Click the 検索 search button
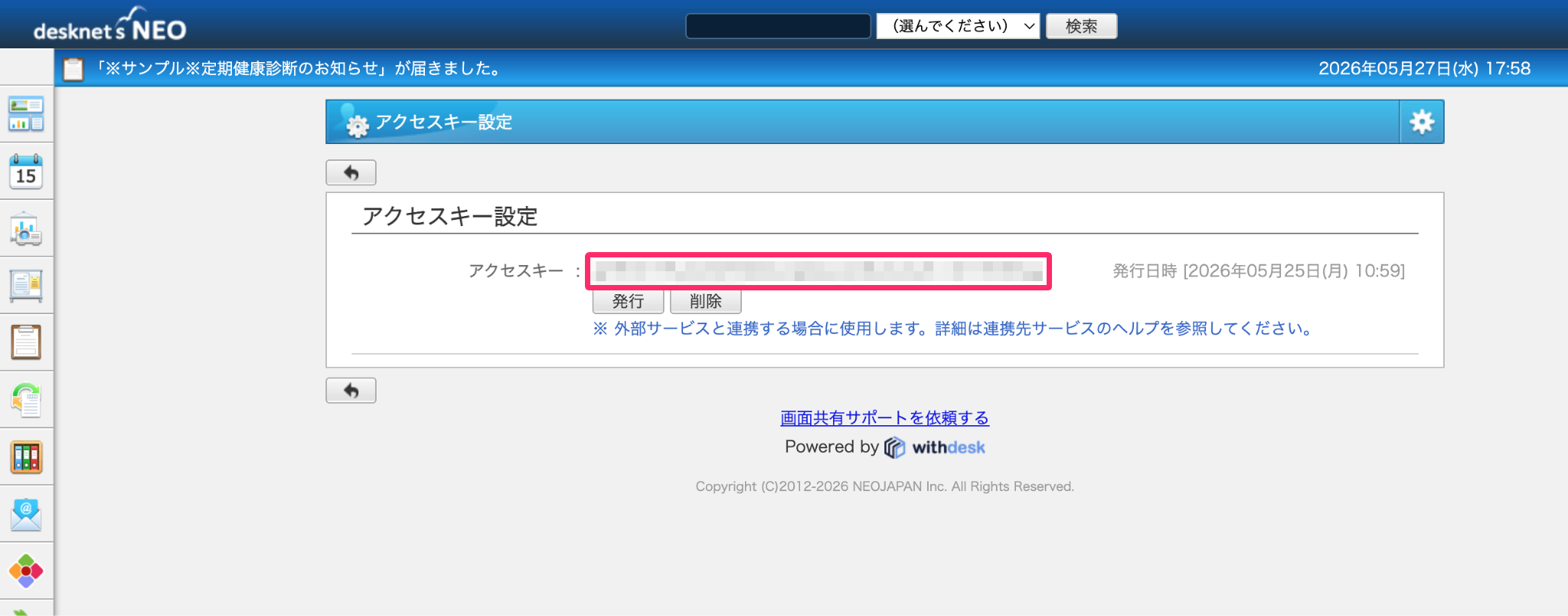1568x616 pixels. click(x=1081, y=26)
